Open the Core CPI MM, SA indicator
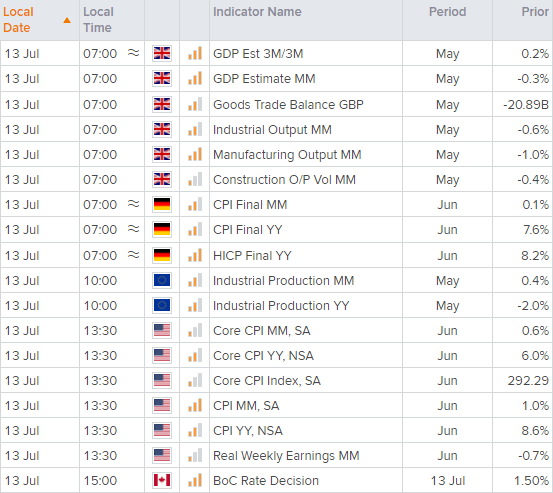The width and height of the screenshot is (553, 493). click(262, 331)
